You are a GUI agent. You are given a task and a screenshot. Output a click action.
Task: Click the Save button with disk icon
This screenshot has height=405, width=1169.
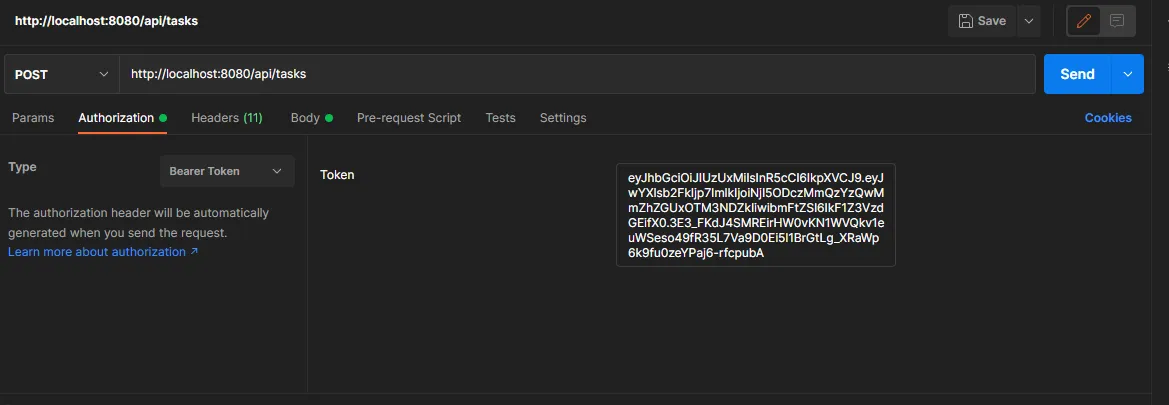(x=982, y=21)
